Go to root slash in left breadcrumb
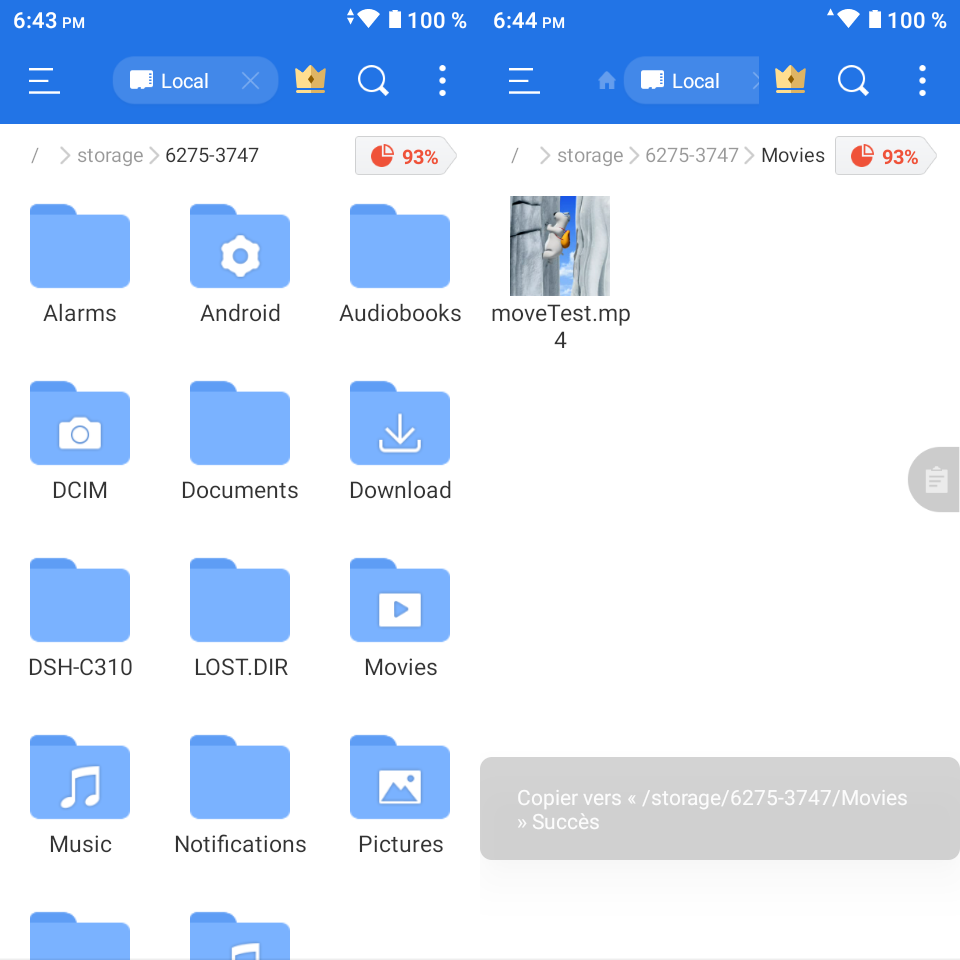This screenshot has height=960, width=960. [x=35, y=156]
